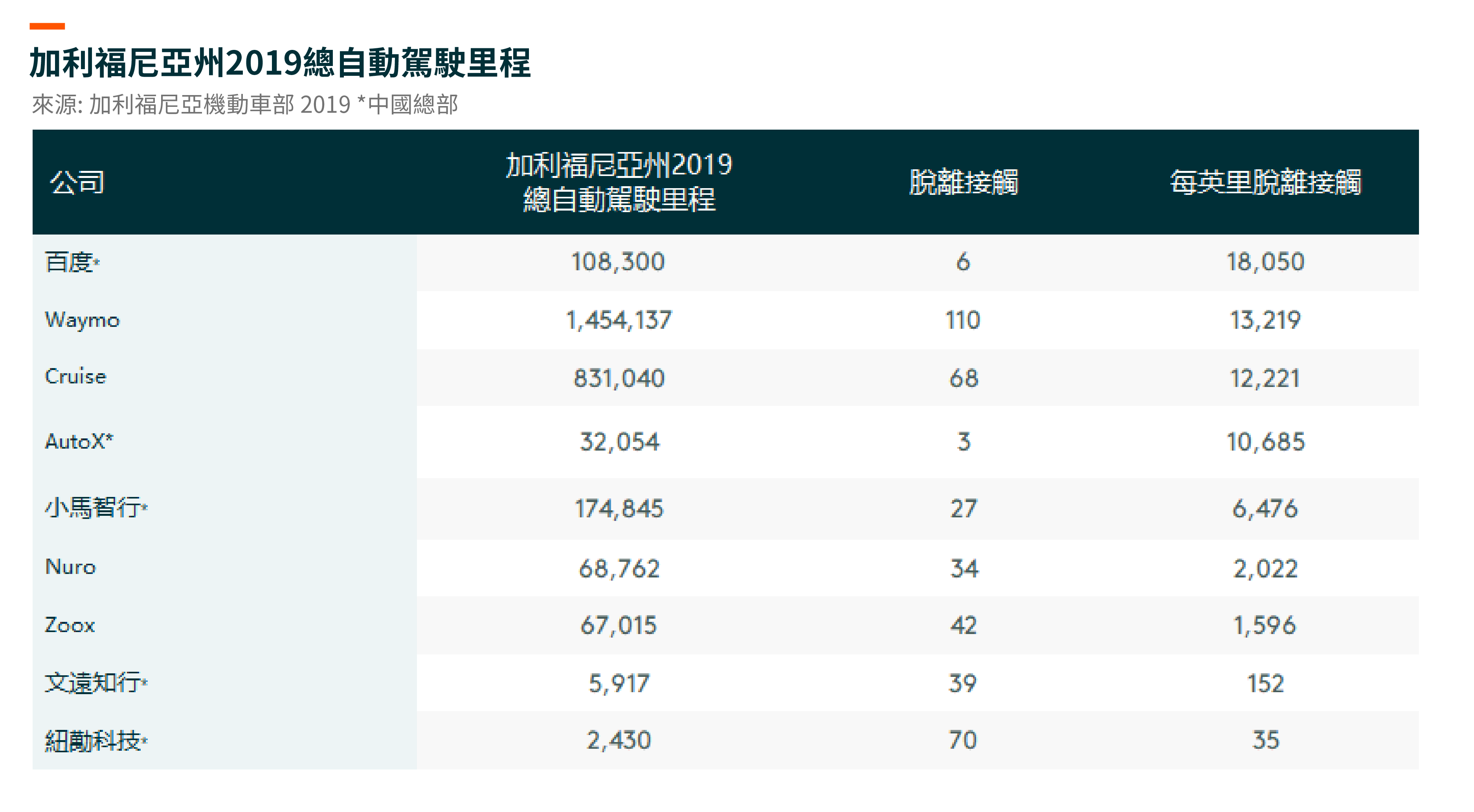Click AutoX's disengagement count 3

(964, 442)
